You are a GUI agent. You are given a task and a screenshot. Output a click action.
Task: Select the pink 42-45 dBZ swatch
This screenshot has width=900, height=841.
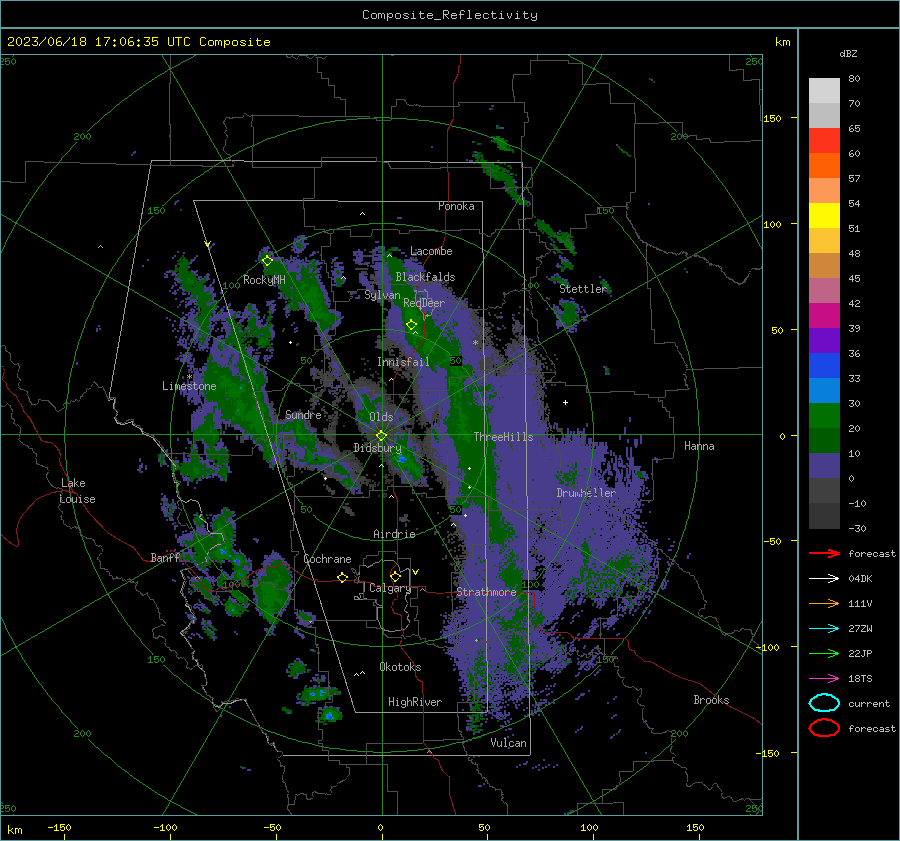pos(824,290)
